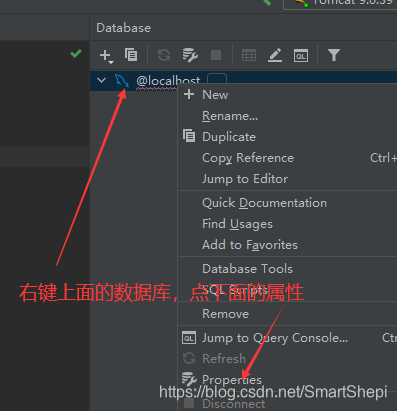Image resolution: width=397 pixels, height=411 pixels.
Task: Click the table editor toolbar icon
Action: 249,55
